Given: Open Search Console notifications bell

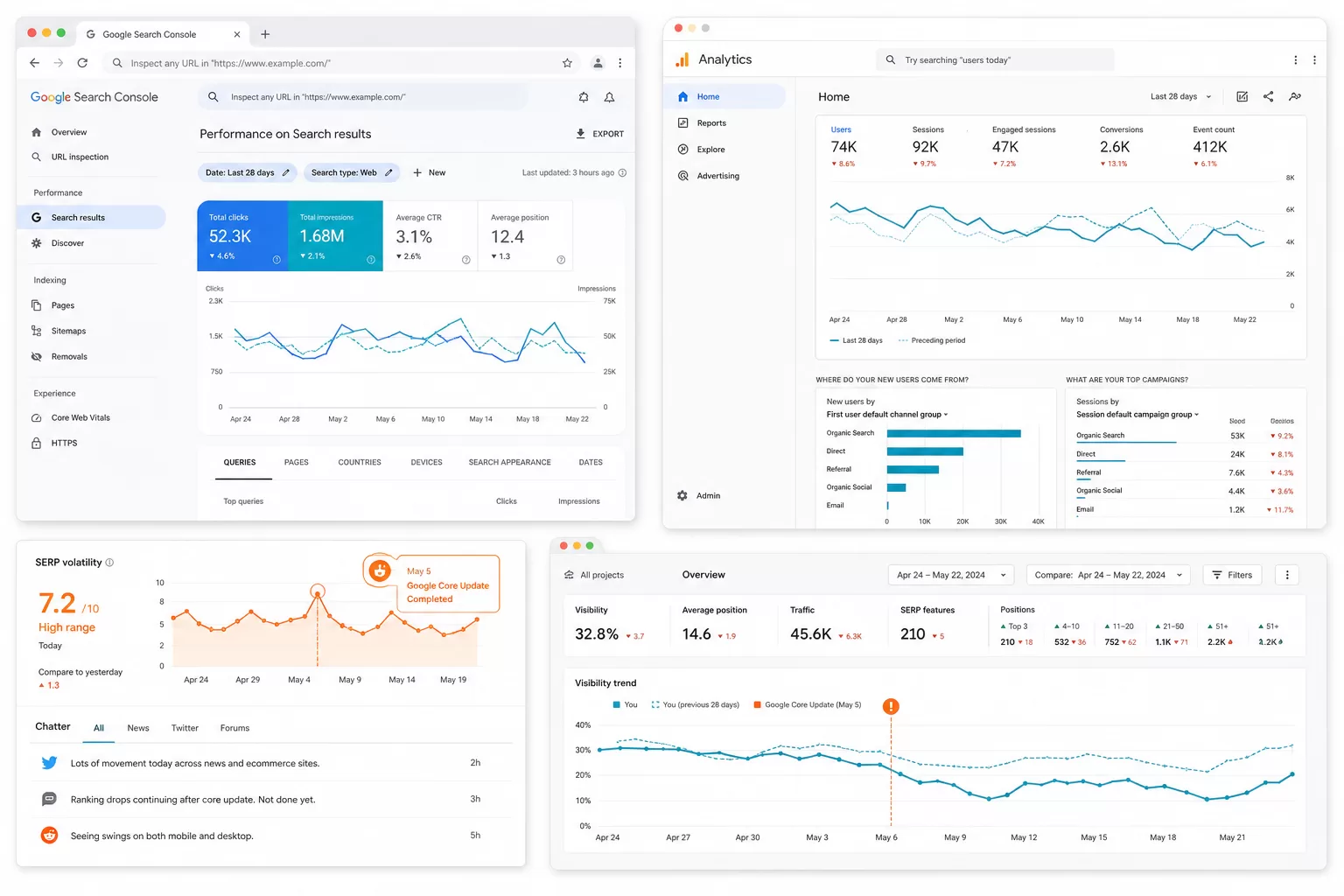Looking at the screenshot, I should pyautogui.click(x=609, y=97).
